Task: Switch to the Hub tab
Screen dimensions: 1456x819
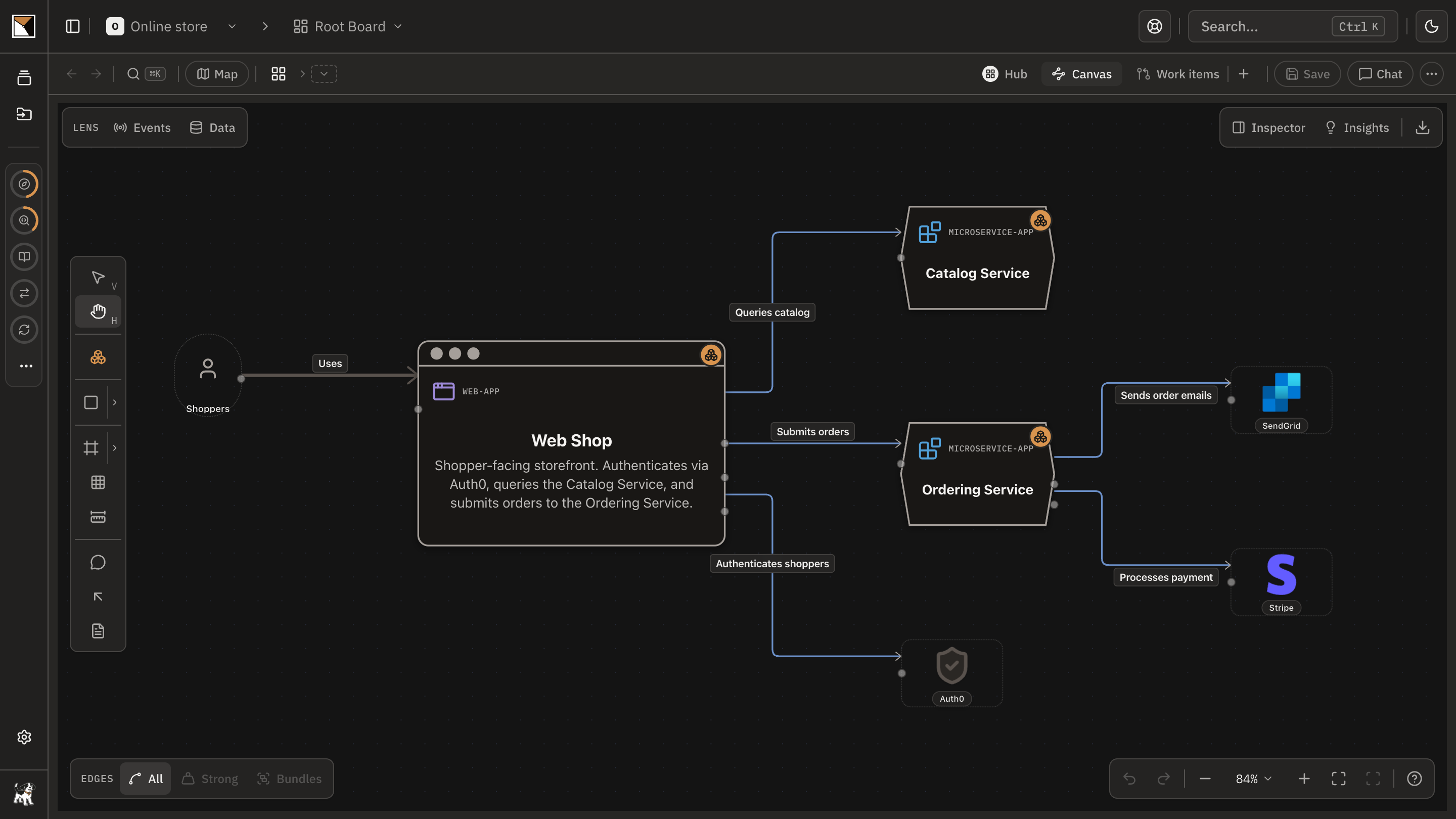Action: 1005,74
